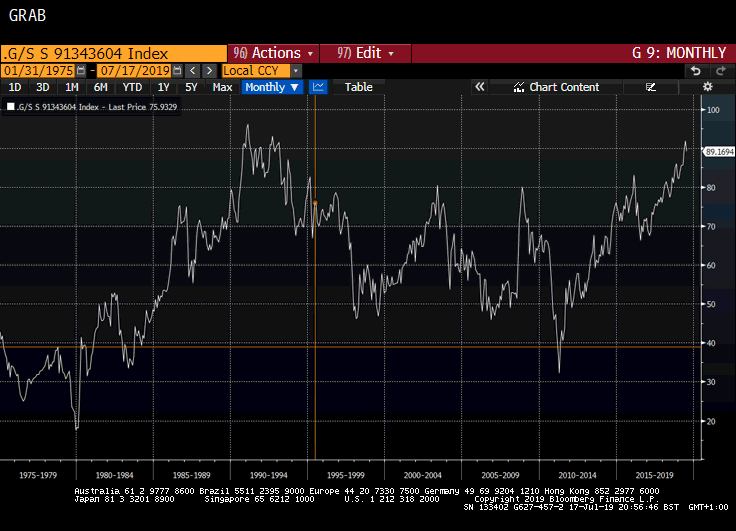
Task: Click 2015-2019 x-axis label
Action: point(654,475)
